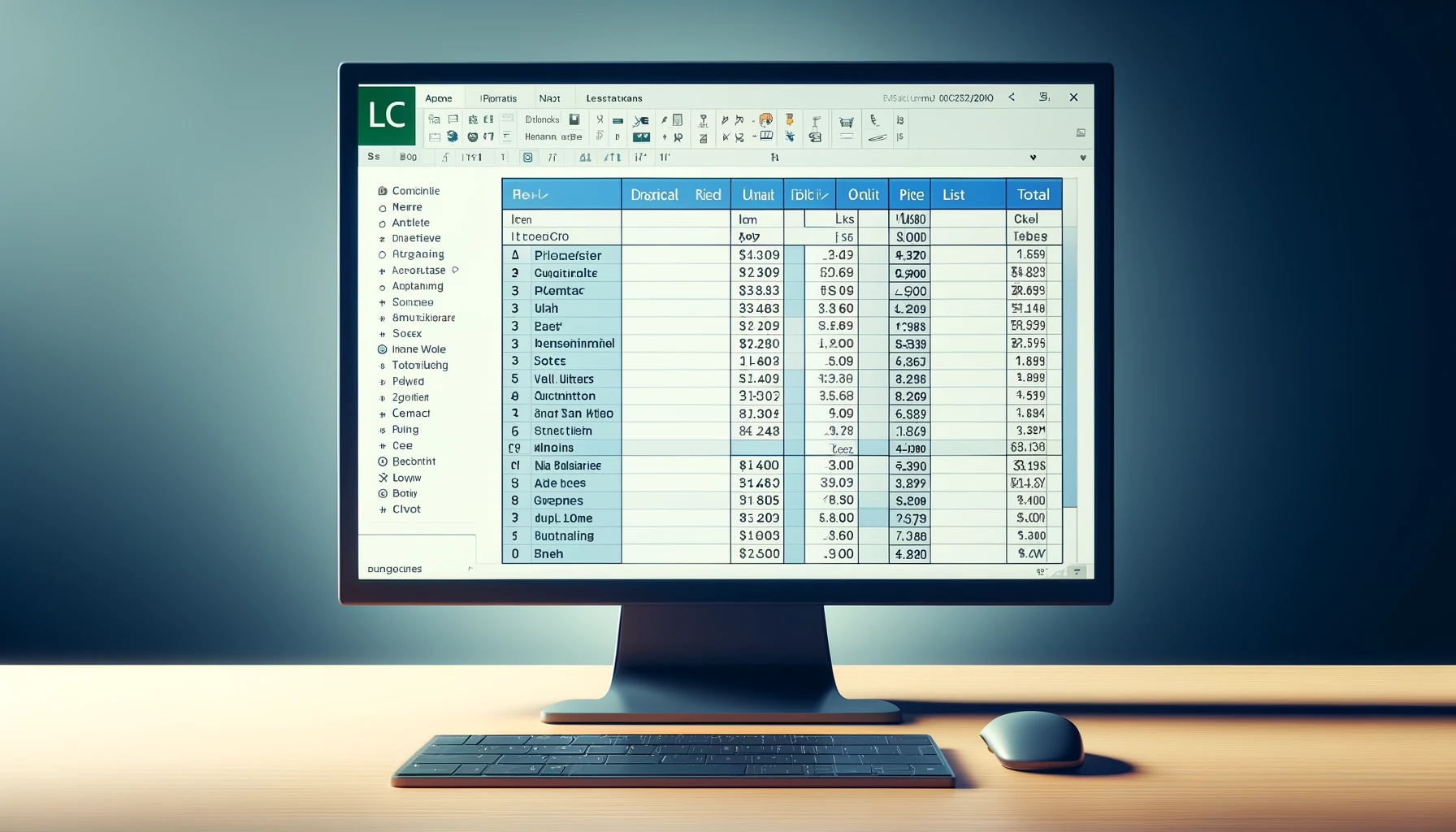Expand the Aerortase sidebar item
The image size is (1456, 832).
click(382, 271)
